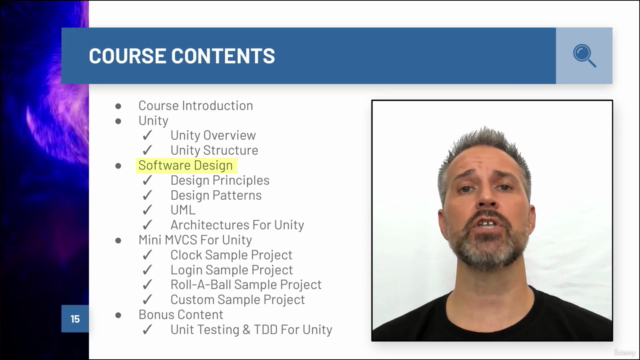The image size is (640, 360).
Task: Click 'Unity Structure' list entry
Action: [214, 150]
